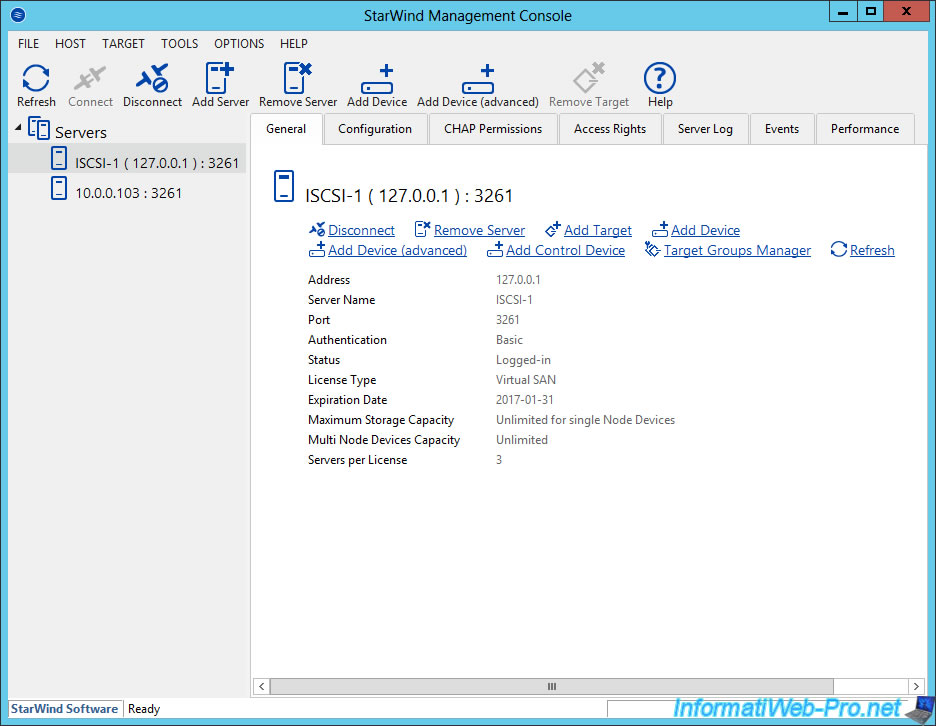Click the large server icon beside ISCSI-1 heading

click(284, 186)
